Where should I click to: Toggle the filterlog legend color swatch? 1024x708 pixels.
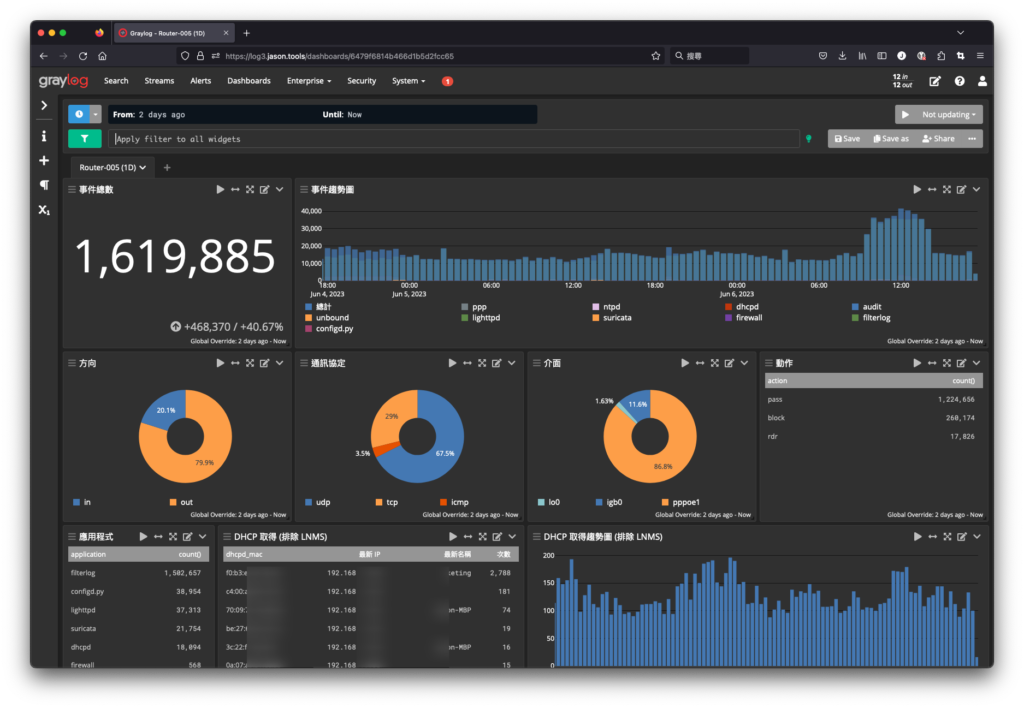[x=855, y=318]
